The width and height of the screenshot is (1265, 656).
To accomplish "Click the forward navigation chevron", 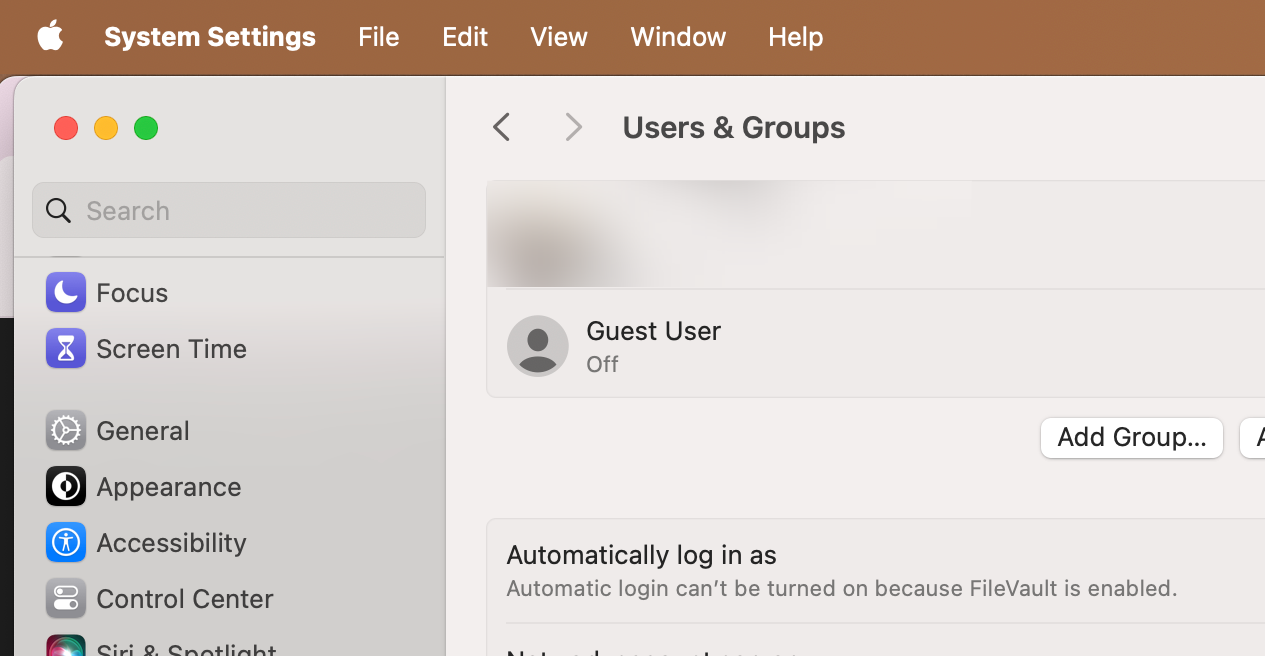I will coord(573,127).
